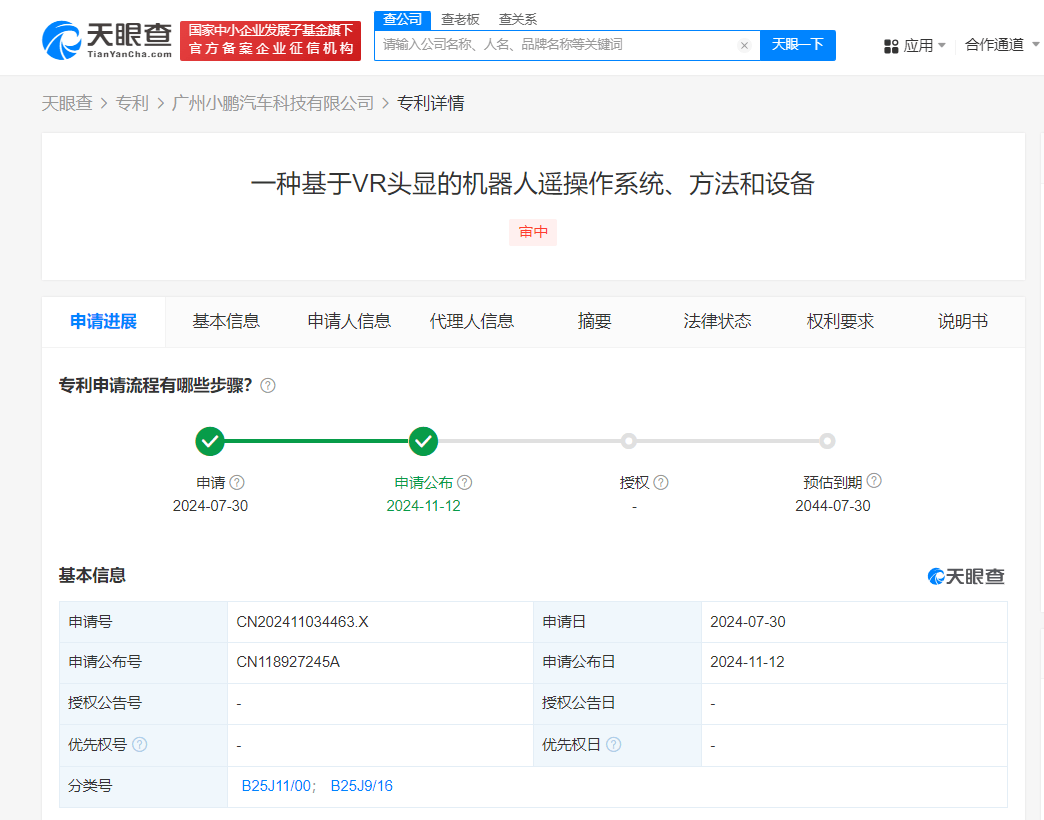The image size is (1044, 820).
Task: Go to 广州小鹏汽车科技有限公司 breadcrumb link
Action: point(273,103)
